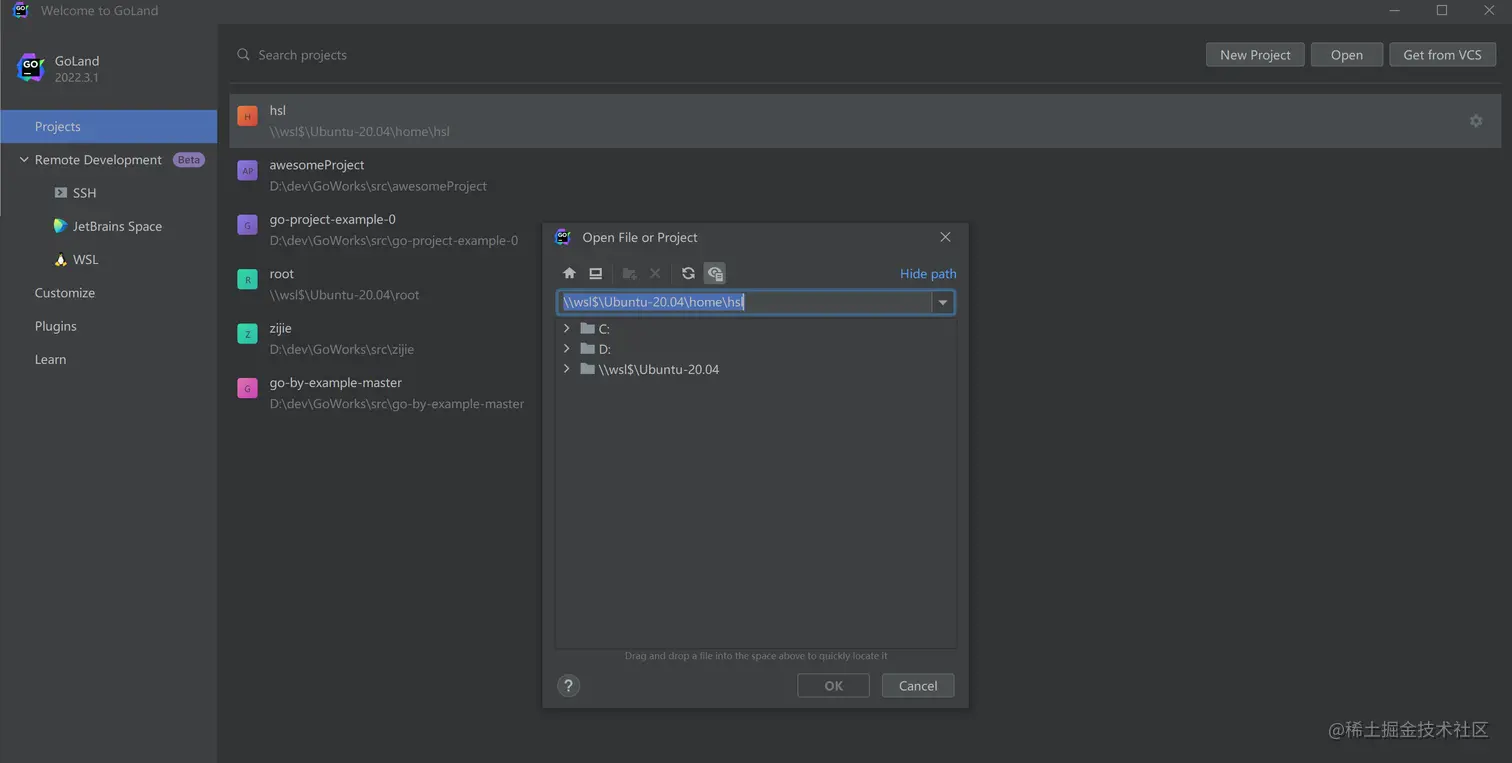Open the SSH remote development entry
Viewport: 1512px width, 763px height.
[x=85, y=193]
